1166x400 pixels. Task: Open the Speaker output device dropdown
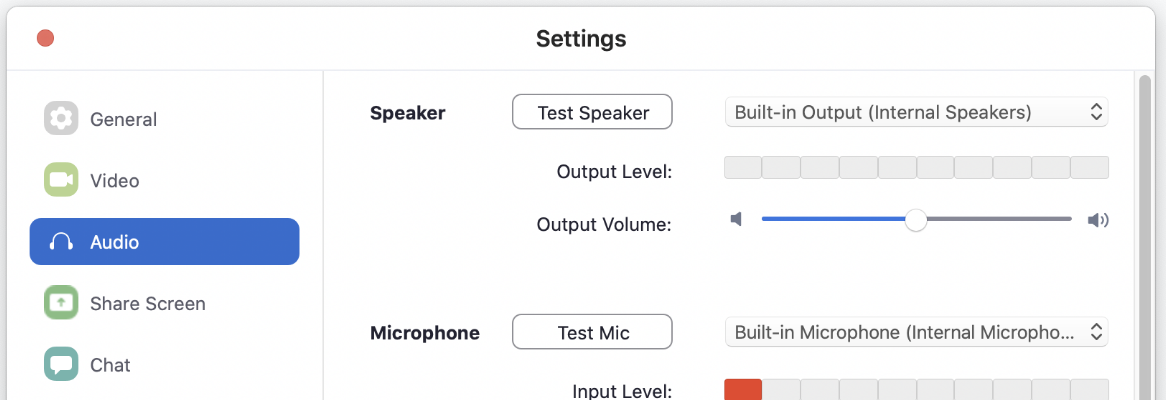pyautogui.click(x=916, y=112)
